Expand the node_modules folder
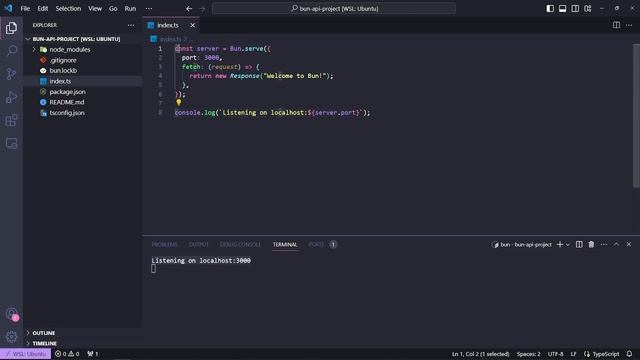Viewport: 640px width, 360px height. 34,49
